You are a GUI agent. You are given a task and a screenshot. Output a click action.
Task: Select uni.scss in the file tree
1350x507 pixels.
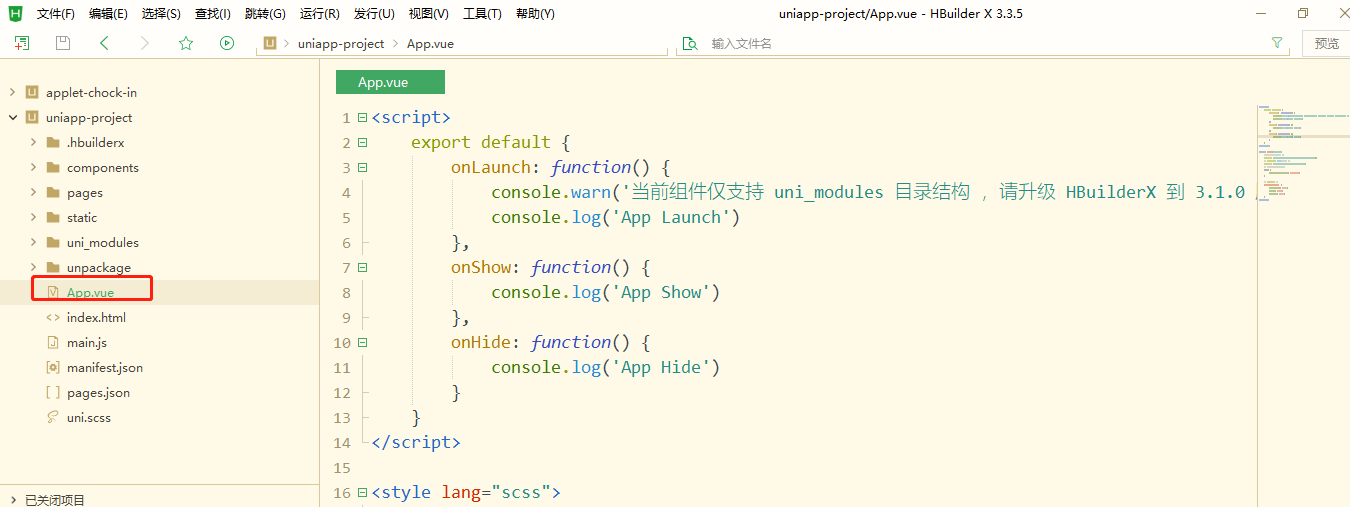[x=89, y=418]
